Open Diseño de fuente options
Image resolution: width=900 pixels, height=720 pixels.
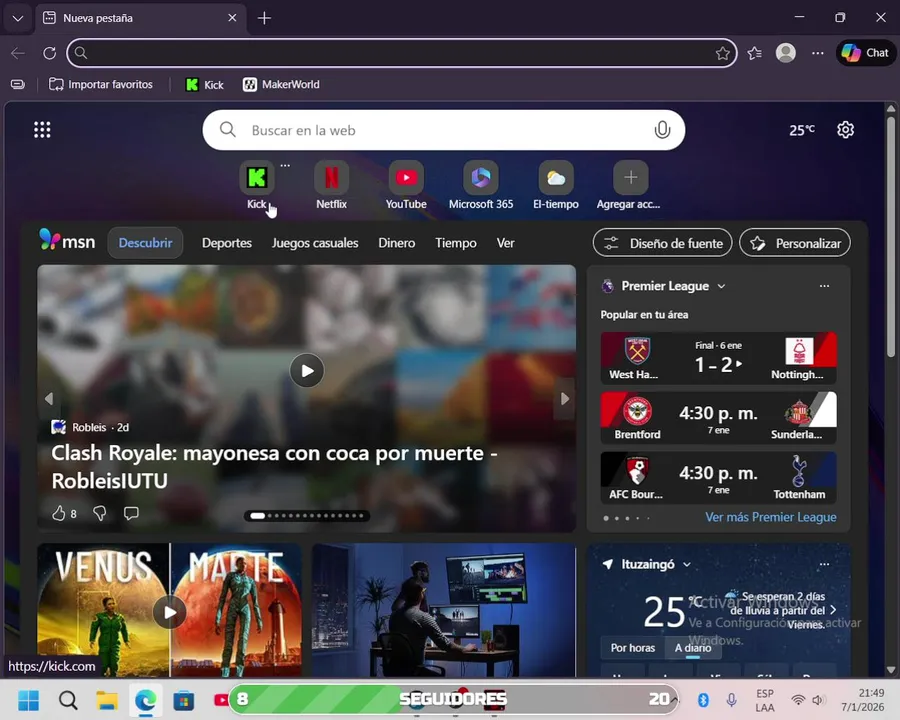pos(662,243)
